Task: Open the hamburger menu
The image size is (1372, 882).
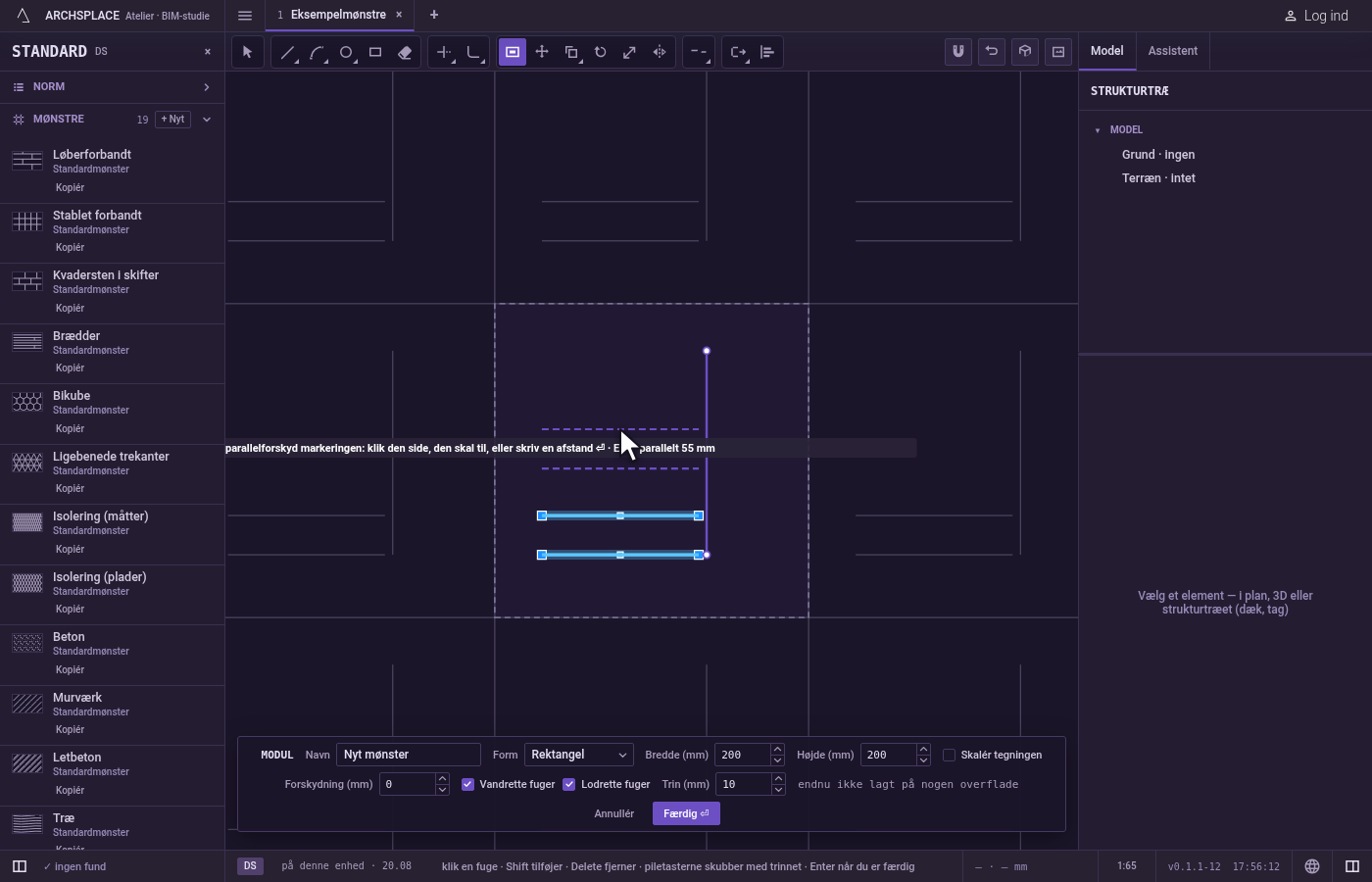Action: tap(245, 15)
